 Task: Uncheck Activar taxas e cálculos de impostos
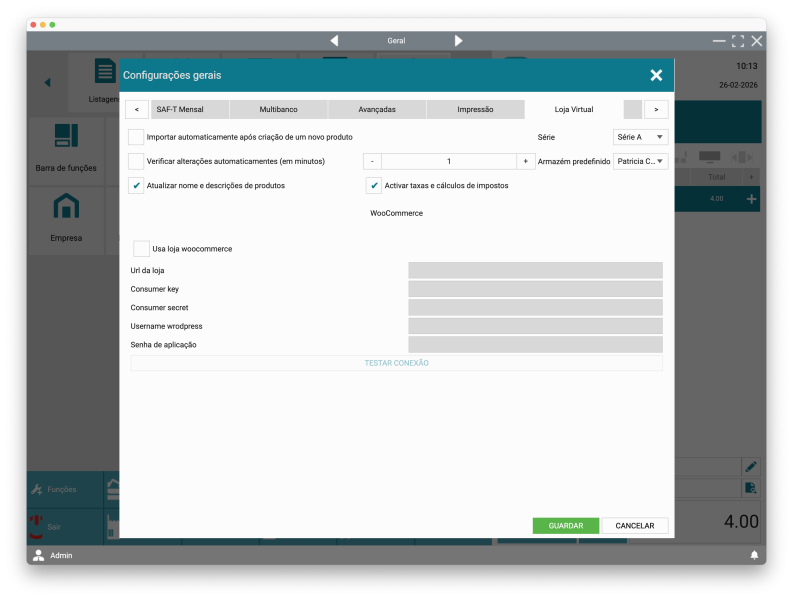pyautogui.click(x=374, y=185)
